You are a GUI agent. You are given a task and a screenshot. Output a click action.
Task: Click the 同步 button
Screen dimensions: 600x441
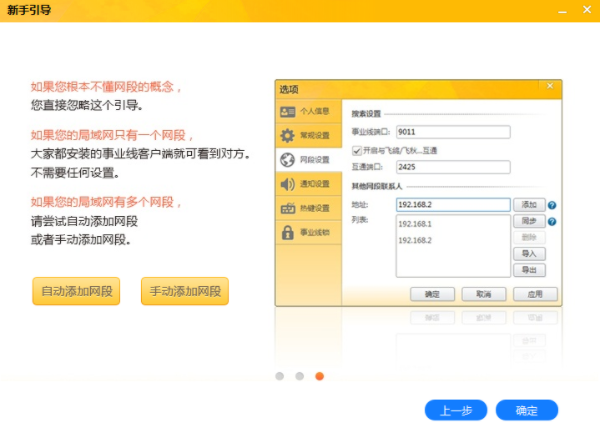529,221
